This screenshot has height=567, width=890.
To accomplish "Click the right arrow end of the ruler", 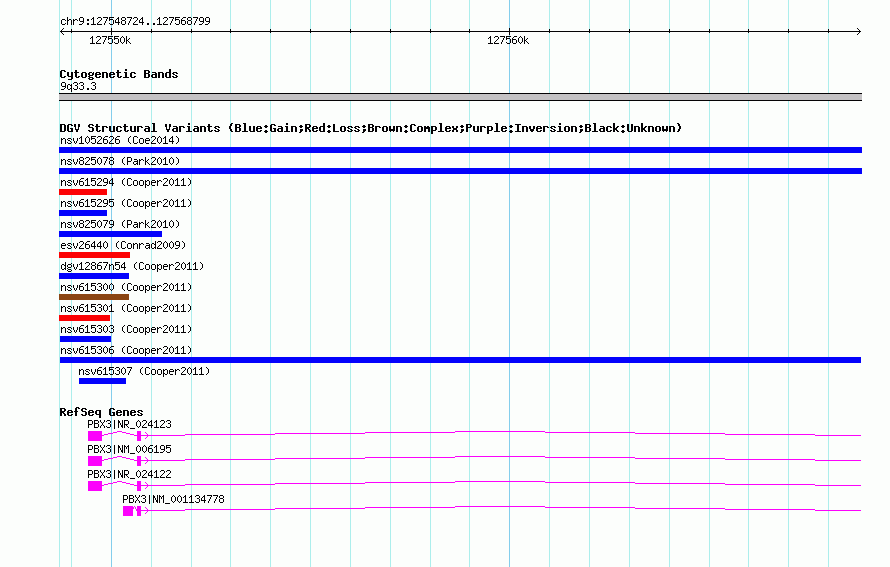I will click(x=859, y=32).
